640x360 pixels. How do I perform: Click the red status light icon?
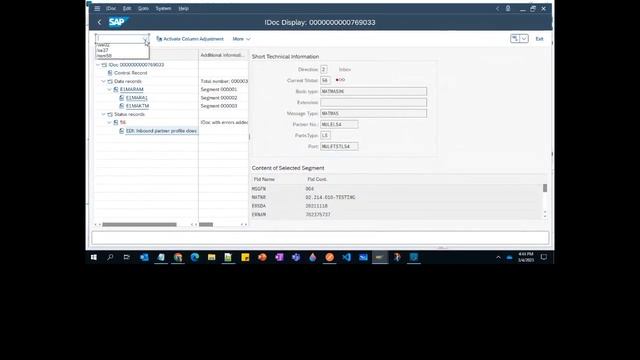coord(340,80)
